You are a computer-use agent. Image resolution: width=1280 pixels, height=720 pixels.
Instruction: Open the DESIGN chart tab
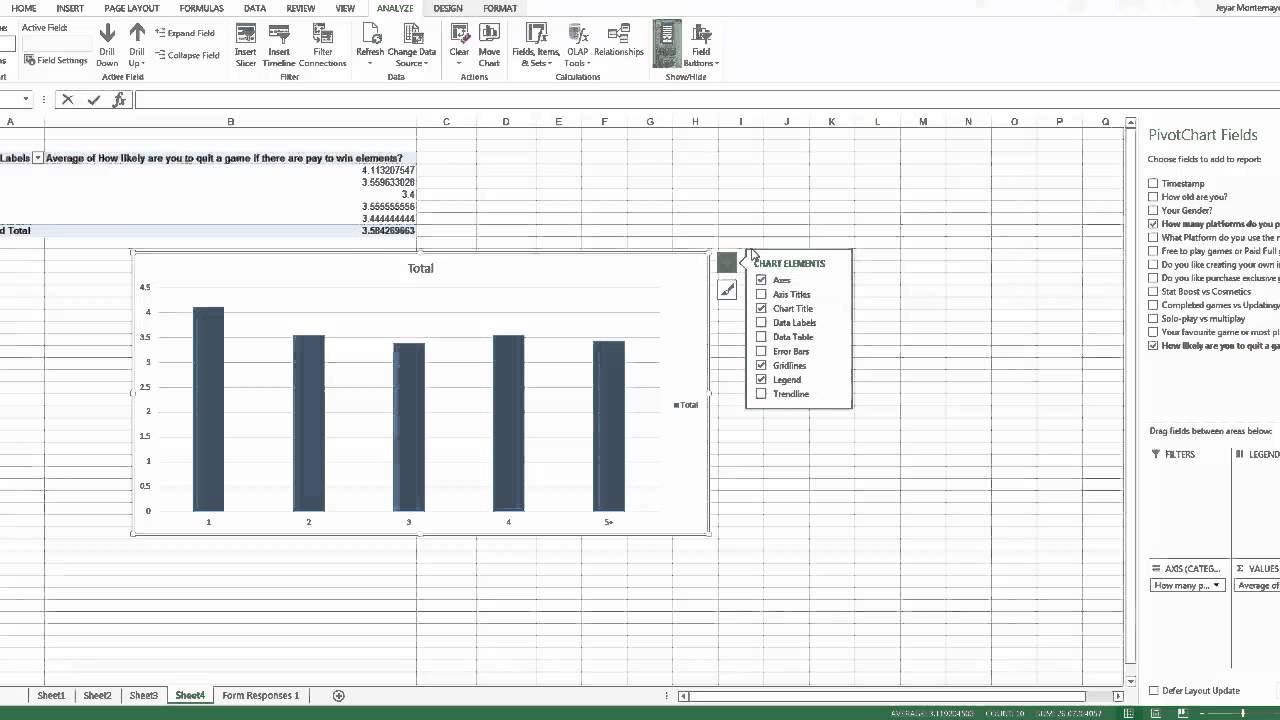coord(448,8)
